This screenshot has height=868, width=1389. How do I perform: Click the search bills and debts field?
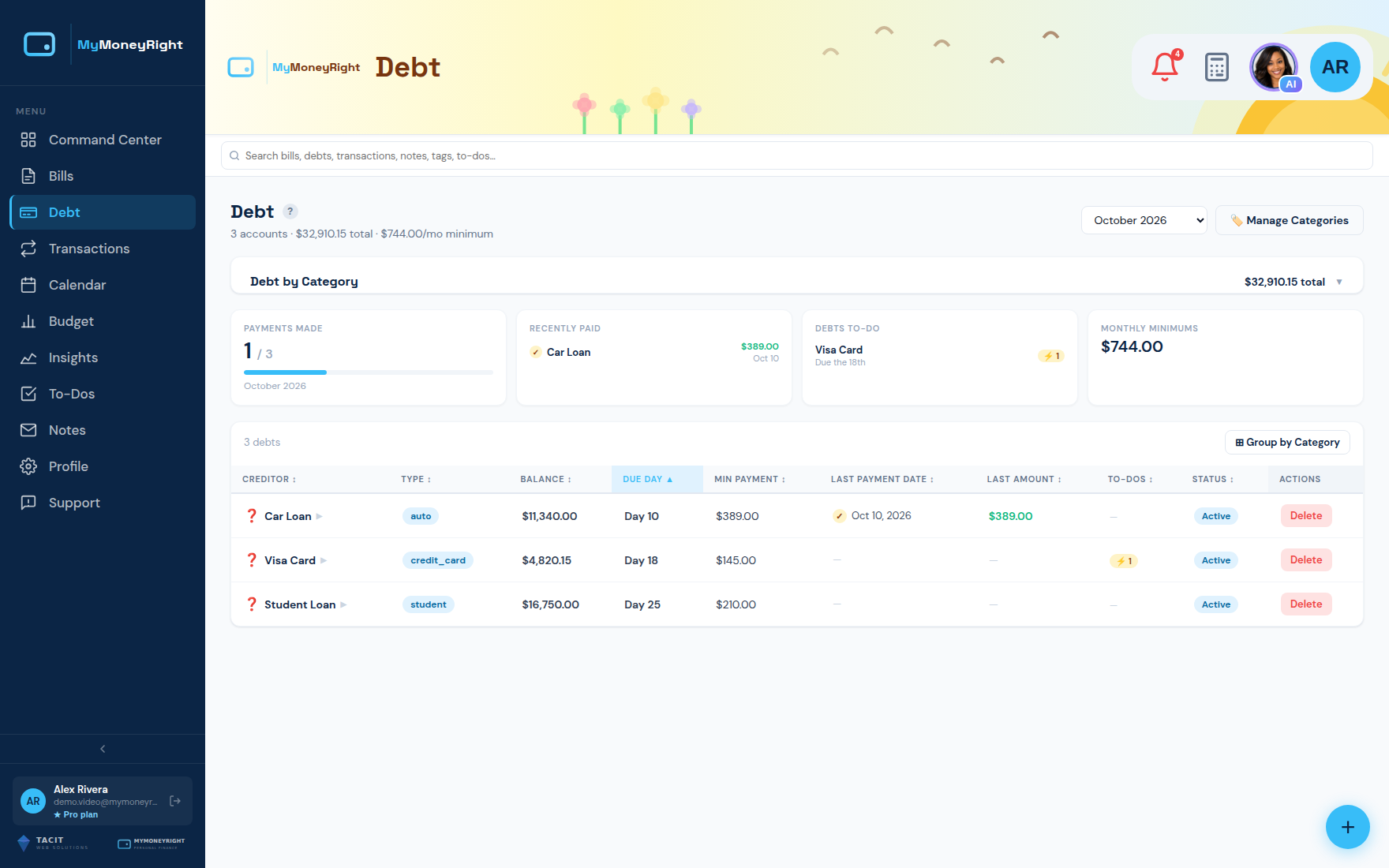point(797,155)
